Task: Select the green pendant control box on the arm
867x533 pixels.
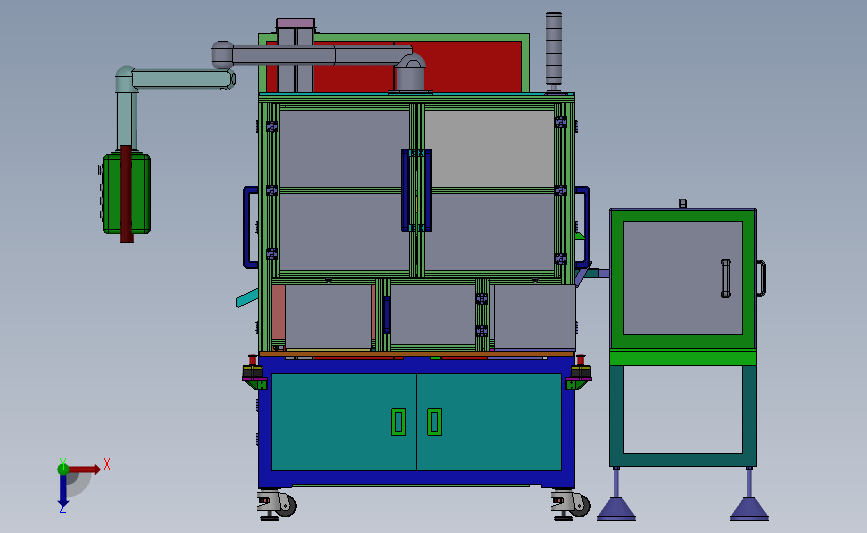Action: 127,194
